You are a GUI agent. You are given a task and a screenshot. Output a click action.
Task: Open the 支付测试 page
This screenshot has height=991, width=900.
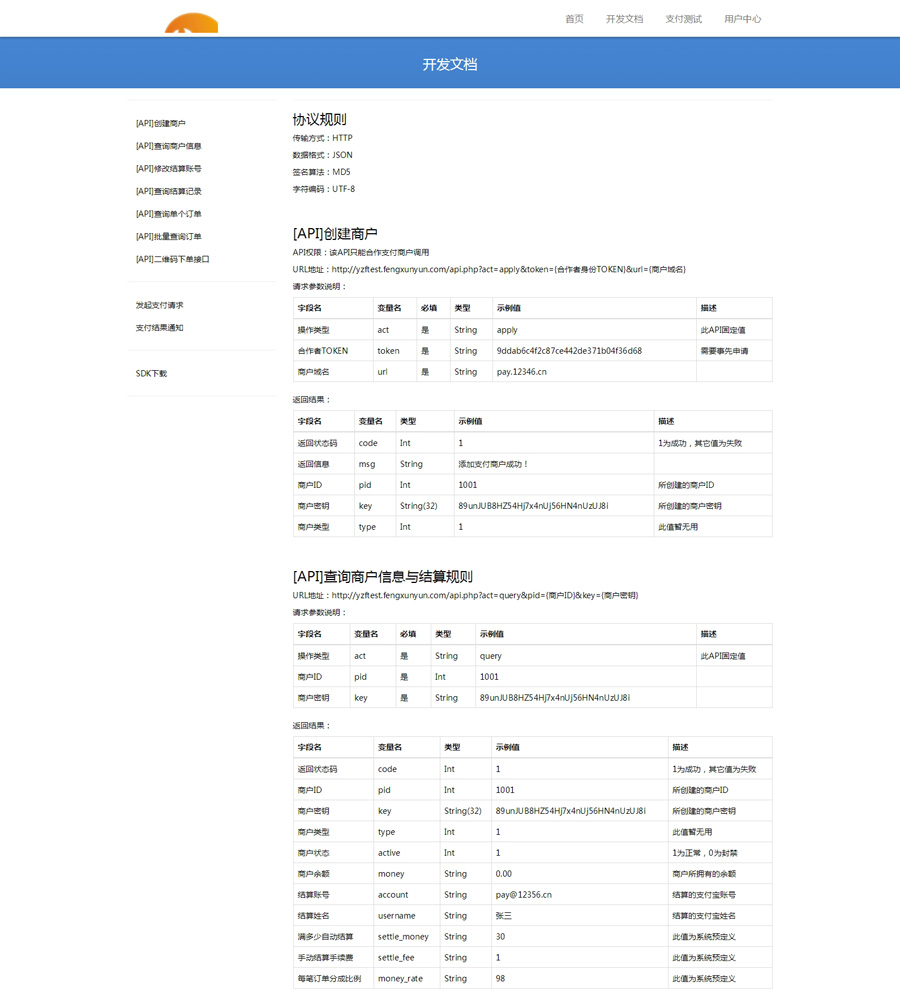[683, 19]
